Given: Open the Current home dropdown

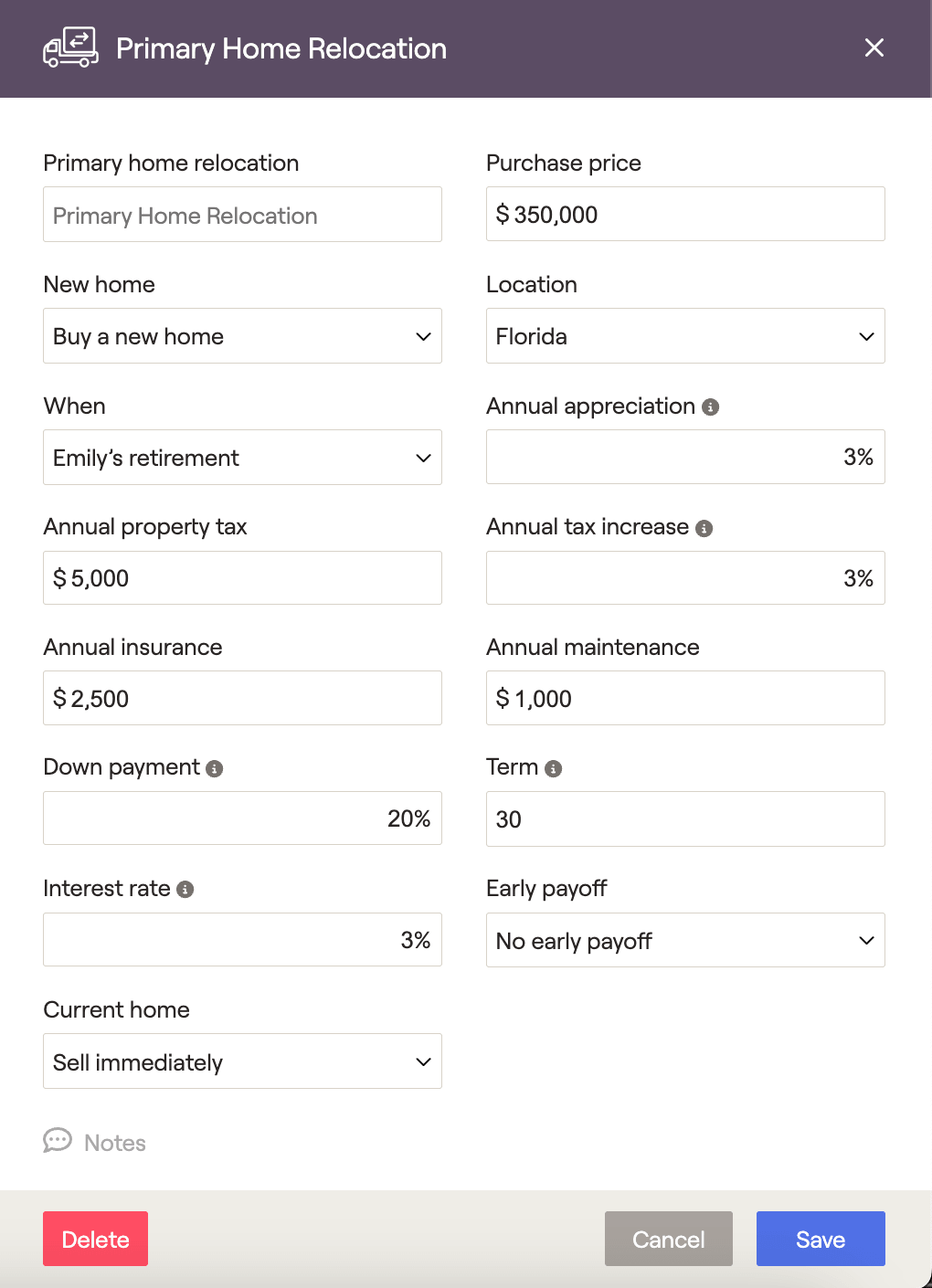Looking at the screenshot, I should 242,1061.
